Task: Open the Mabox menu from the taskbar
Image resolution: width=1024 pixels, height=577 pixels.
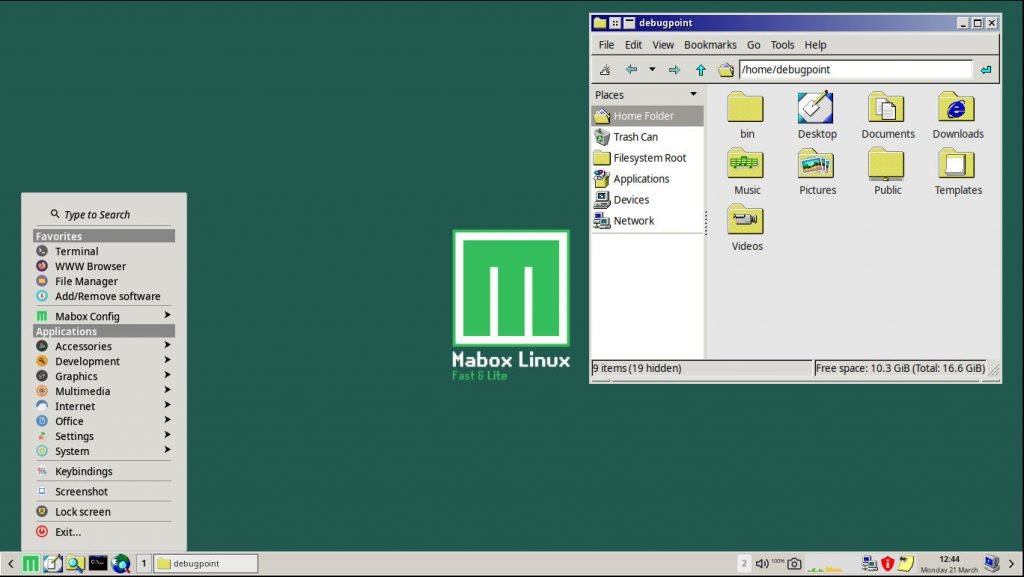Action: [29, 563]
